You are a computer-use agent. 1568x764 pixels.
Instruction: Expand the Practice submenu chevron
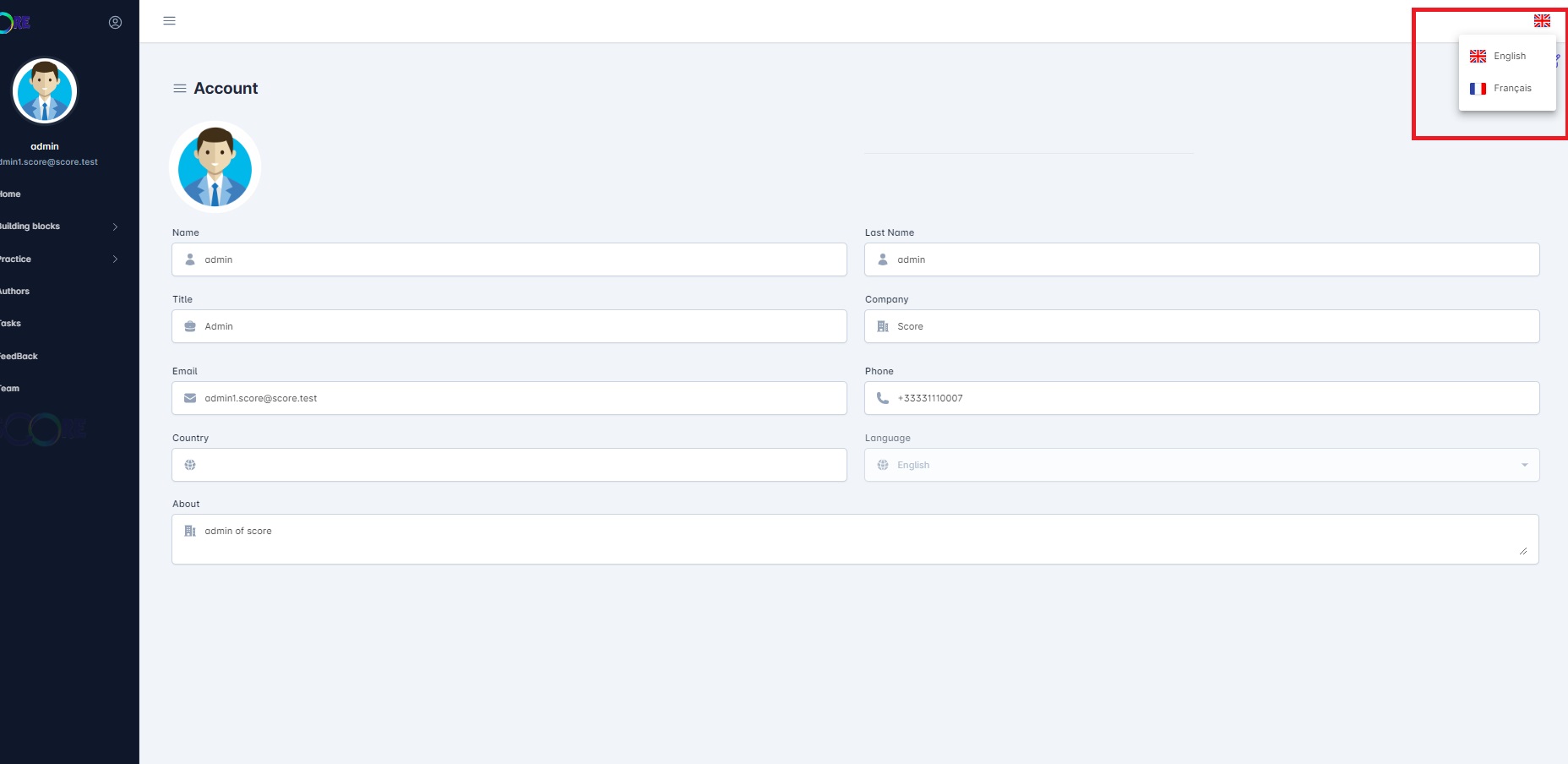tap(115, 259)
